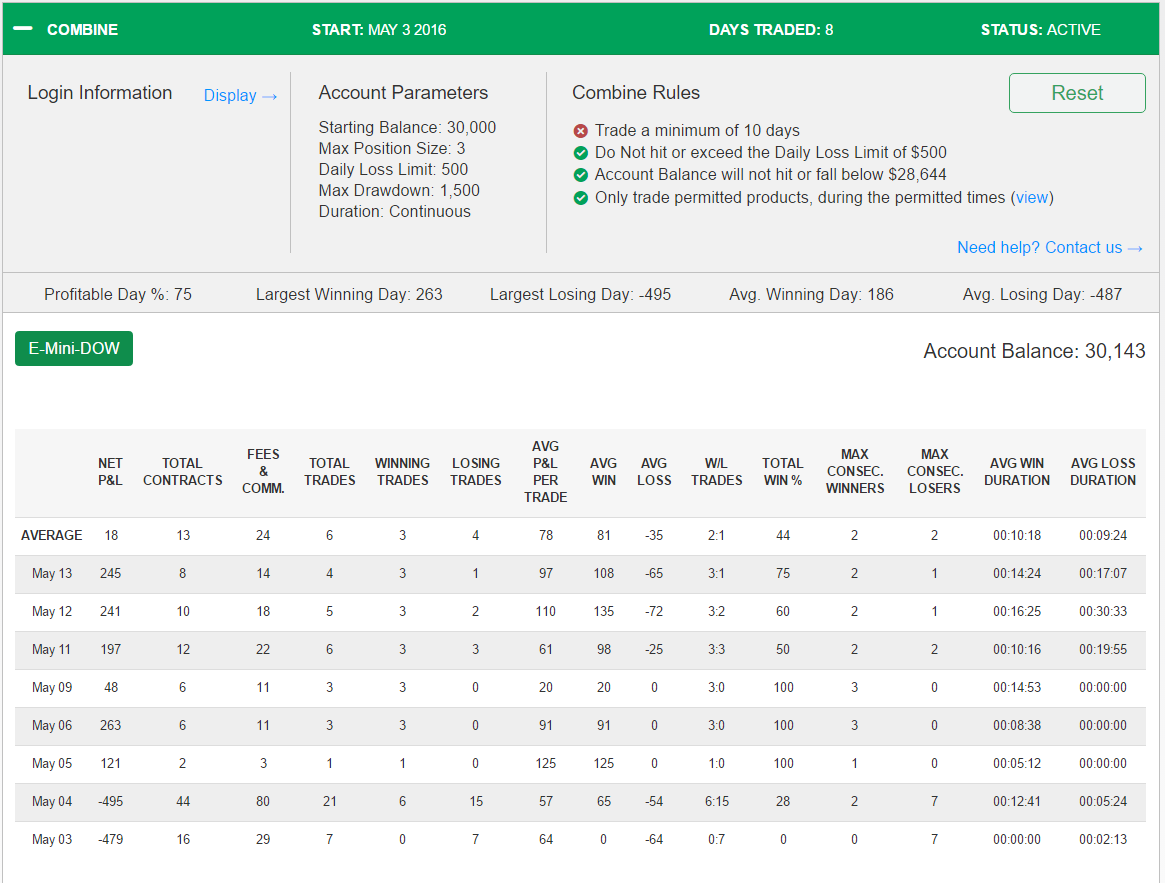Click the COMBINE title in the green header

[x=82, y=30]
